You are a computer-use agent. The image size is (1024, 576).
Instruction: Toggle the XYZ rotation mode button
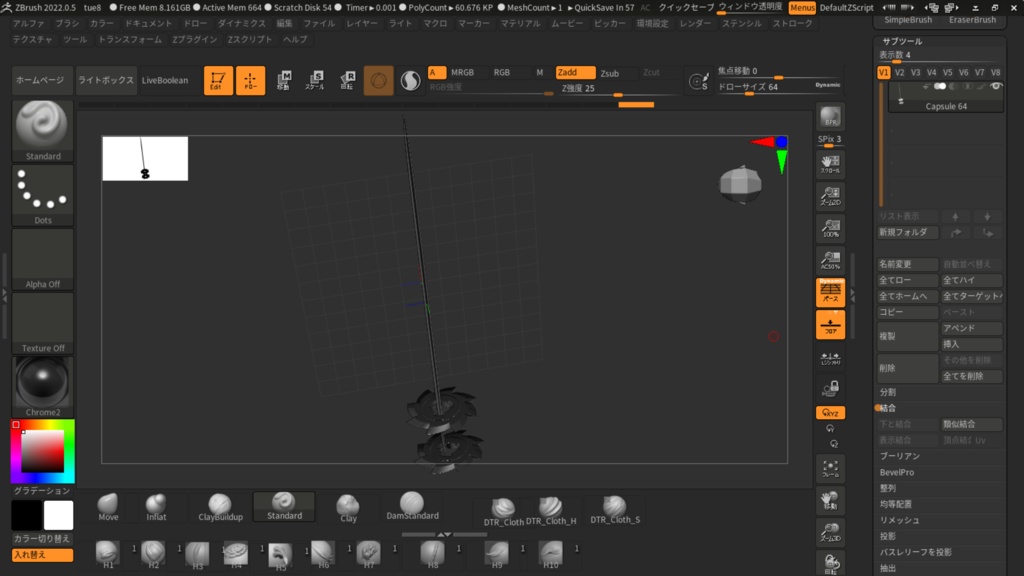pos(830,413)
